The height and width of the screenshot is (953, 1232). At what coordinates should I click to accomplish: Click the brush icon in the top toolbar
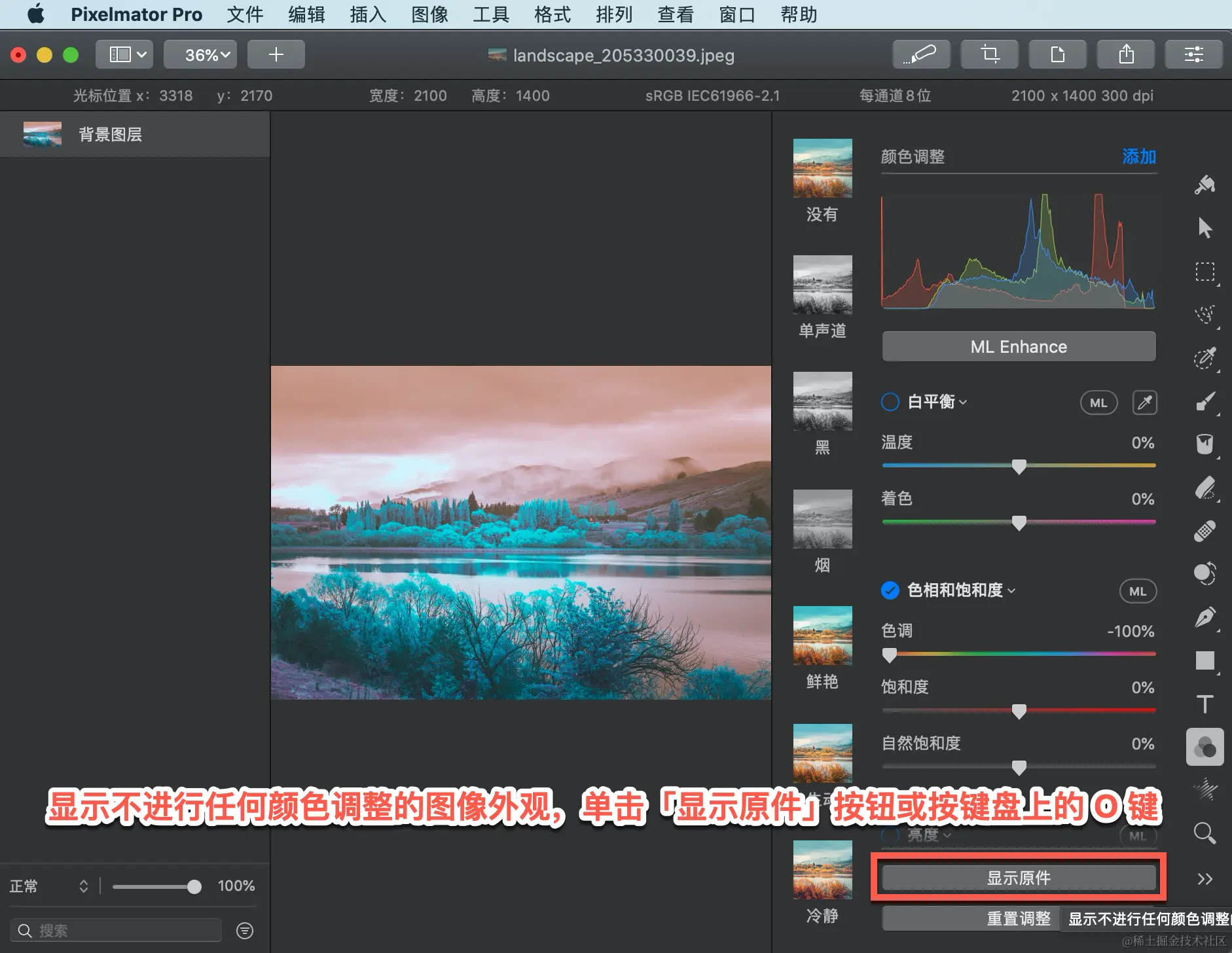(921, 54)
